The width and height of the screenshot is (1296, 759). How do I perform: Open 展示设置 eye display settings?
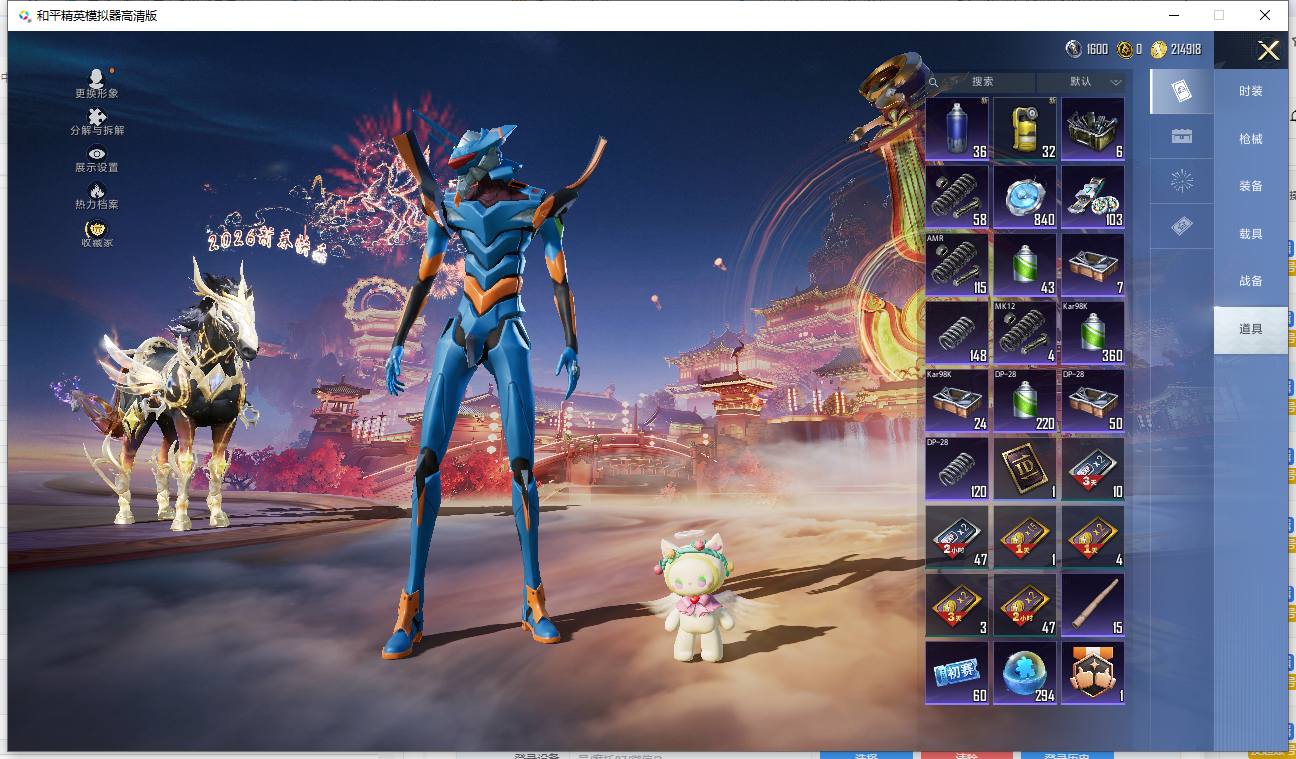click(97, 159)
